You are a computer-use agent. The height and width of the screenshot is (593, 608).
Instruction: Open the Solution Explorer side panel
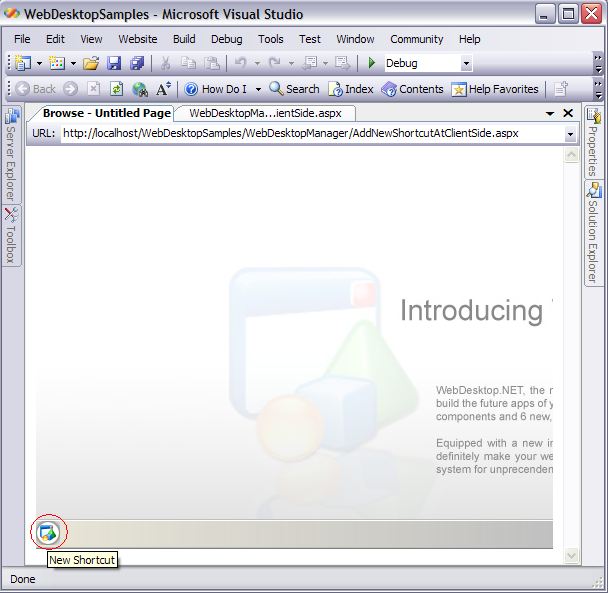click(x=593, y=233)
